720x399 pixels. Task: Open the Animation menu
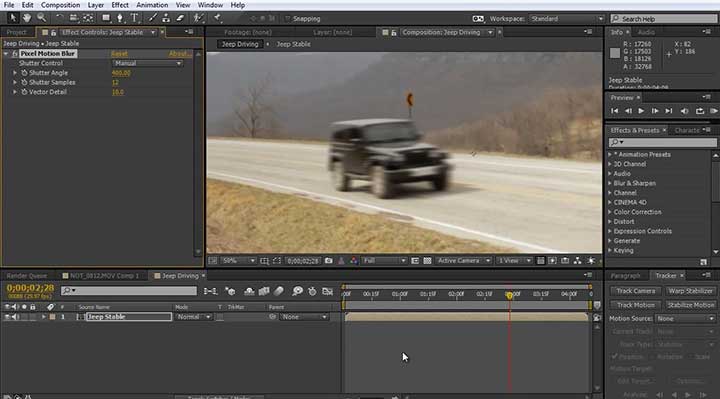(152, 5)
